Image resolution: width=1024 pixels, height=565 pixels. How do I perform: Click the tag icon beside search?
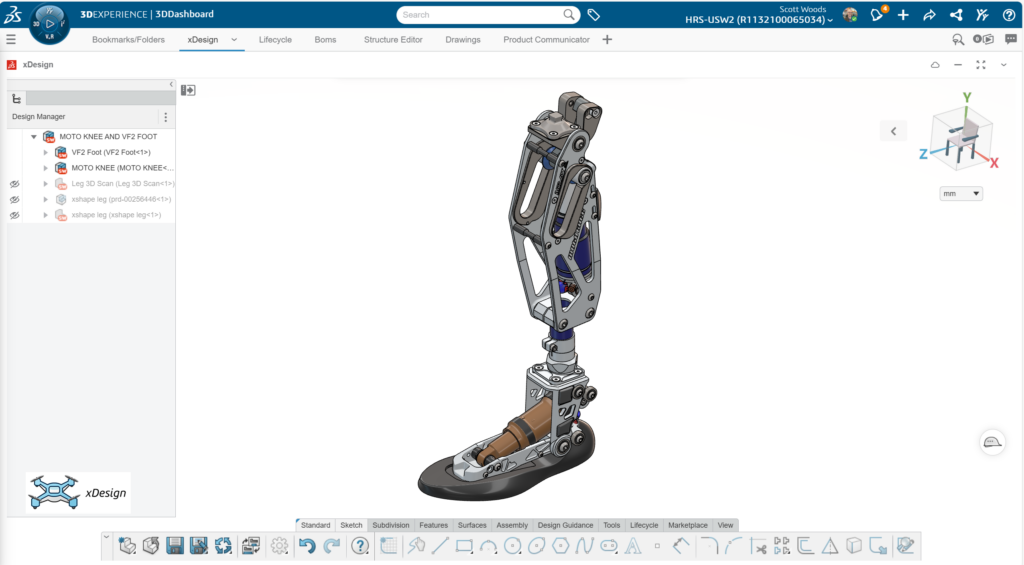coord(594,14)
